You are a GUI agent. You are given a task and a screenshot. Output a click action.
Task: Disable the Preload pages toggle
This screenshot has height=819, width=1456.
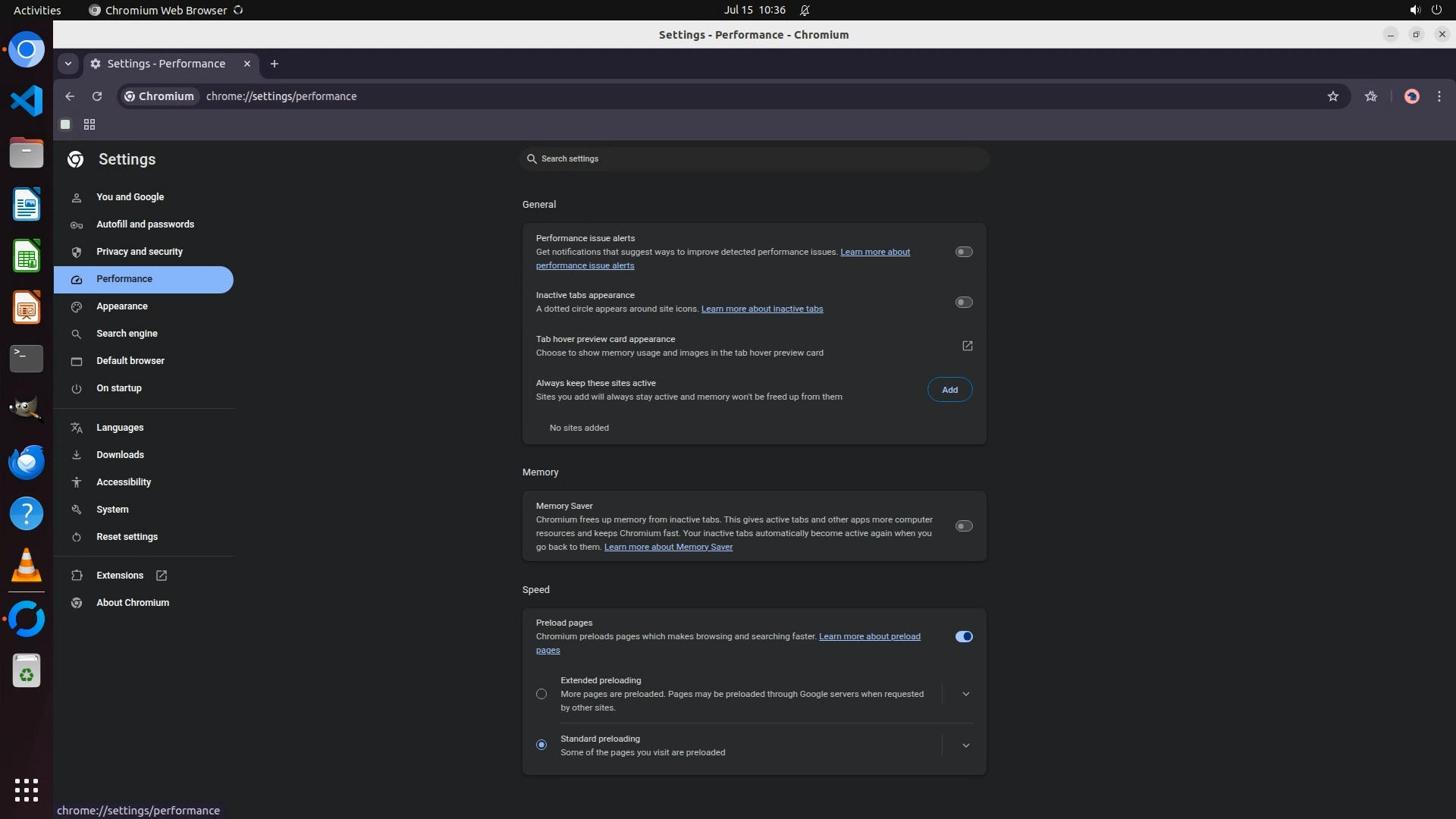(963, 636)
